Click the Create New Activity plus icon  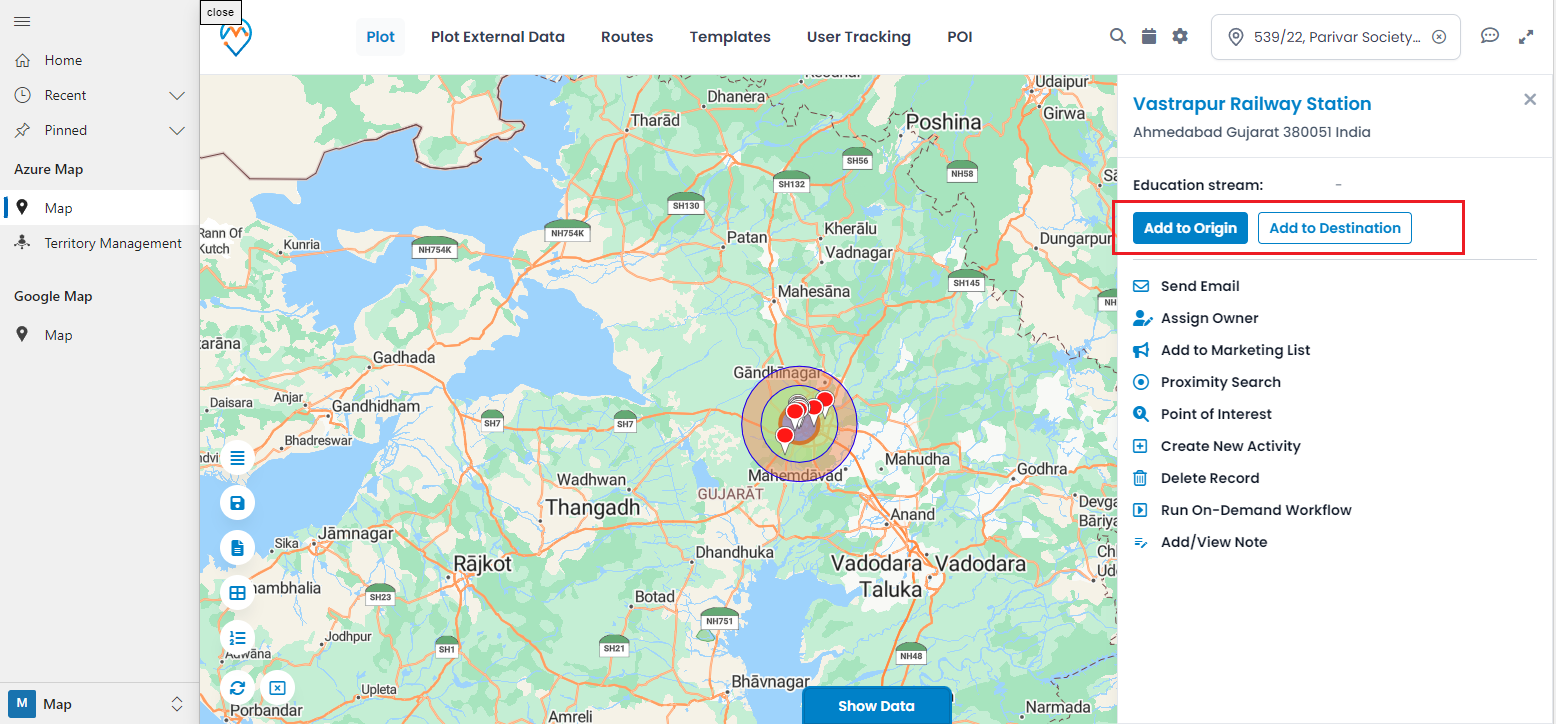tap(1140, 446)
